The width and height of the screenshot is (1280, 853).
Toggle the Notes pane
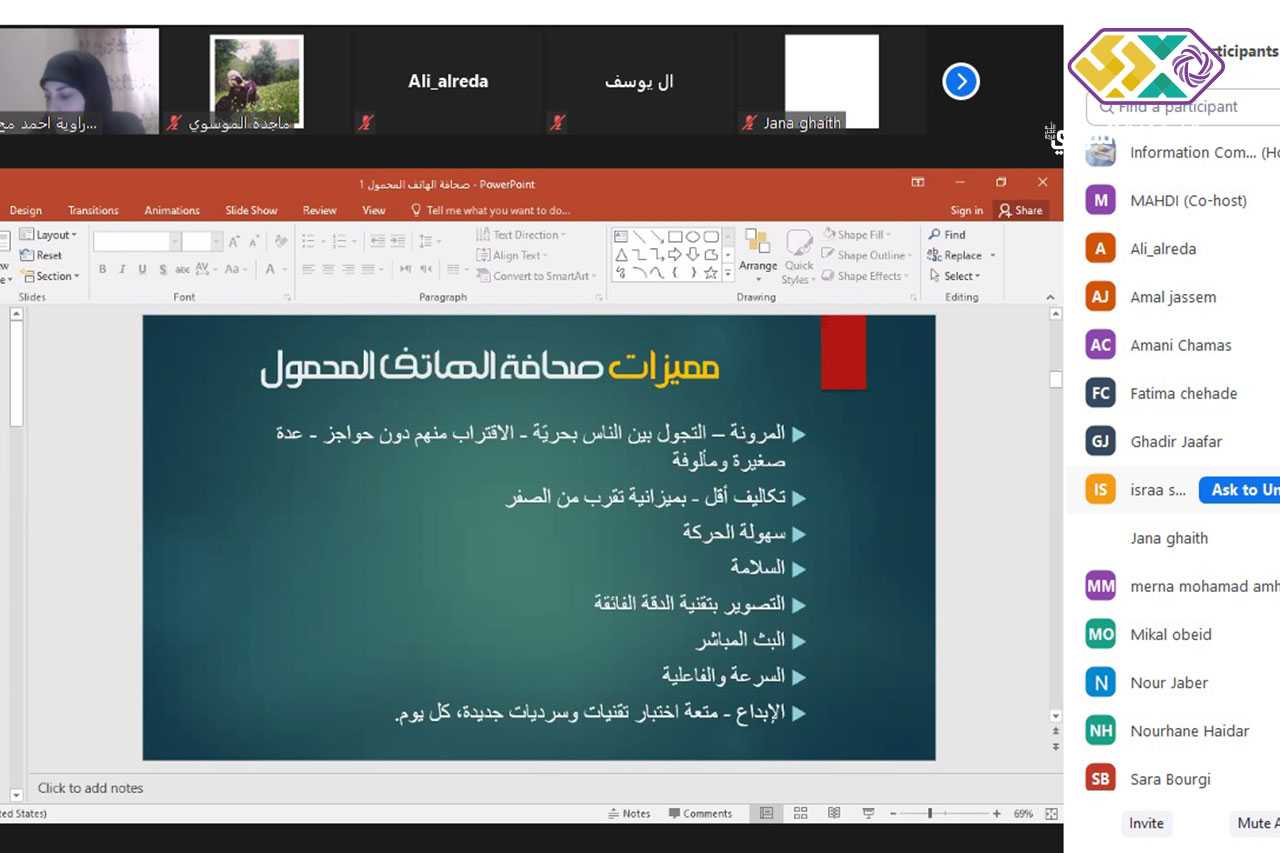(x=629, y=814)
